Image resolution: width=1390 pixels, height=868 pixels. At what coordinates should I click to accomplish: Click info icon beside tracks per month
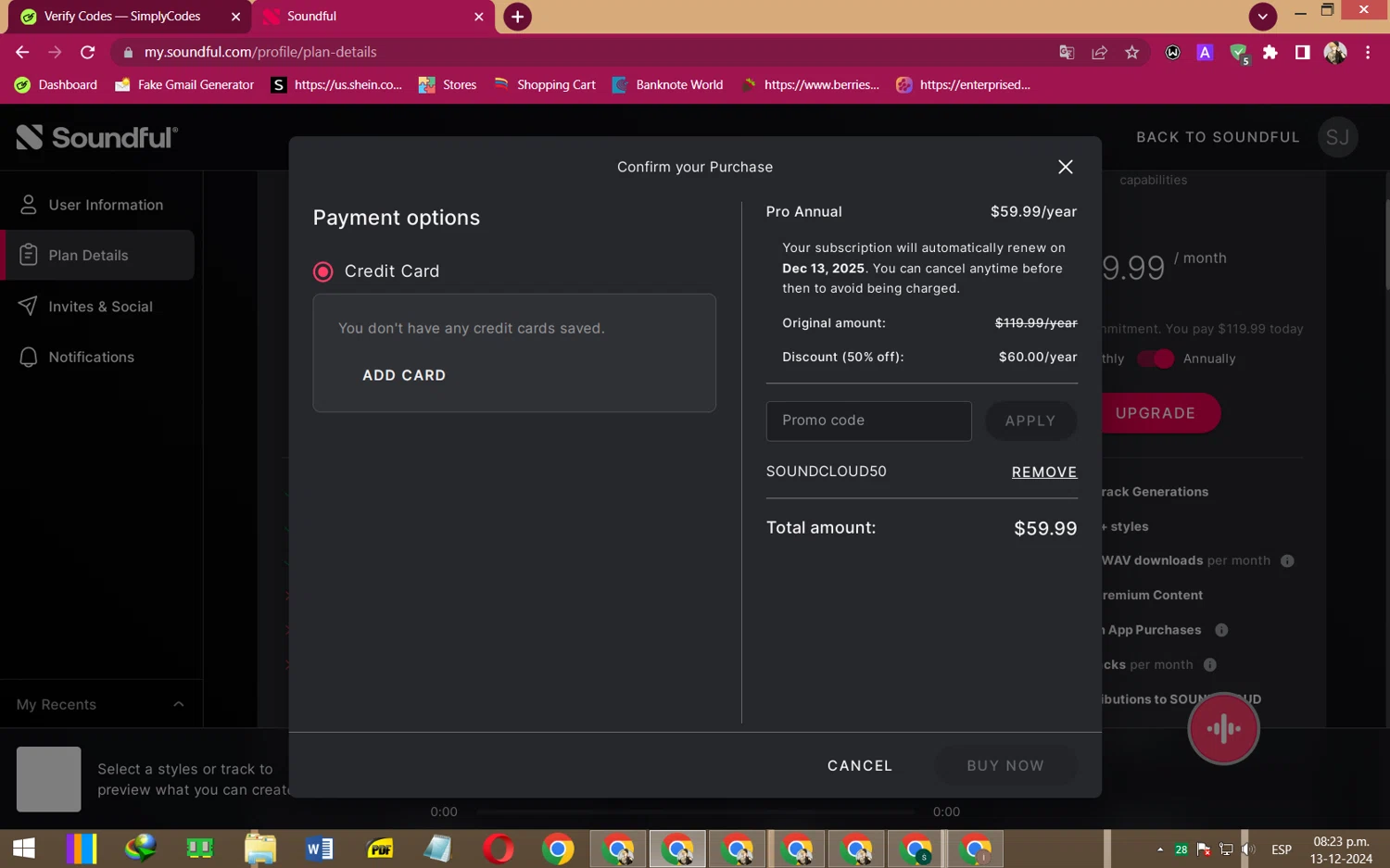click(x=1209, y=665)
